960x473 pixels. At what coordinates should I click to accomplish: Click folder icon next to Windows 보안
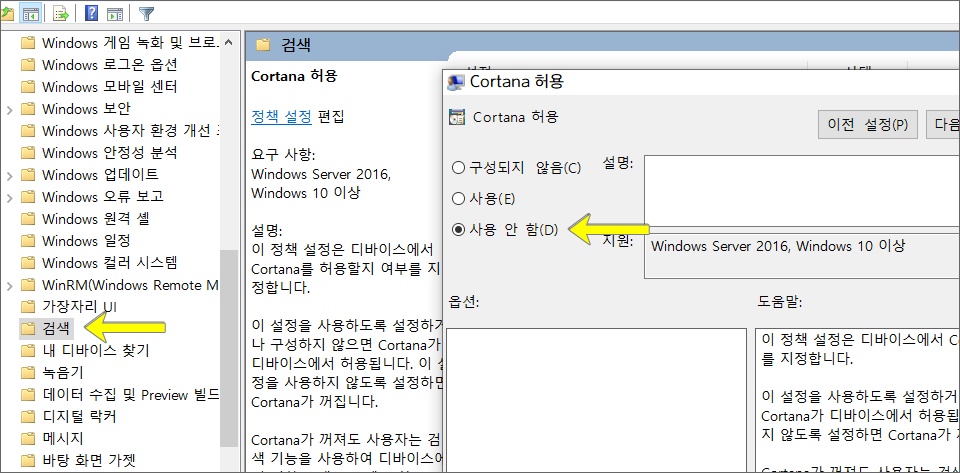28,109
